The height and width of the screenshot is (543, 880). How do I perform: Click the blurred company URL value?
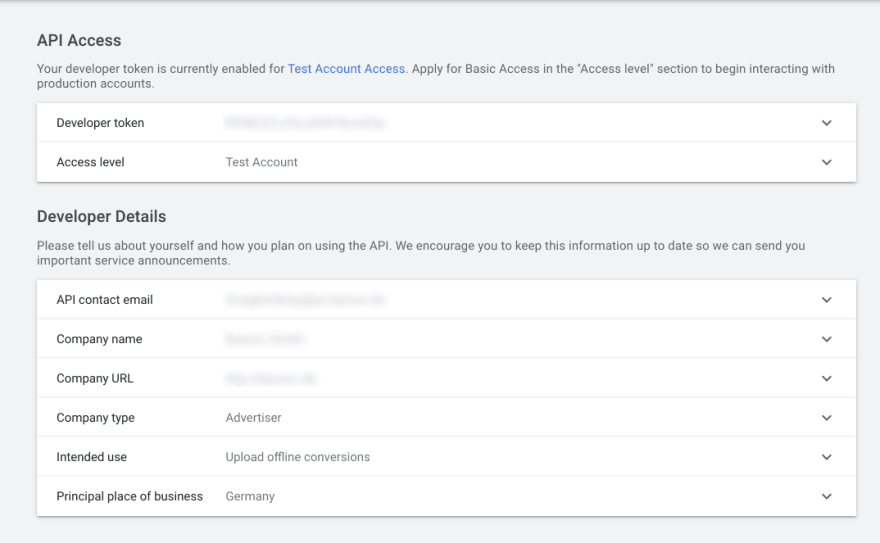pyautogui.click(x=271, y=379)
